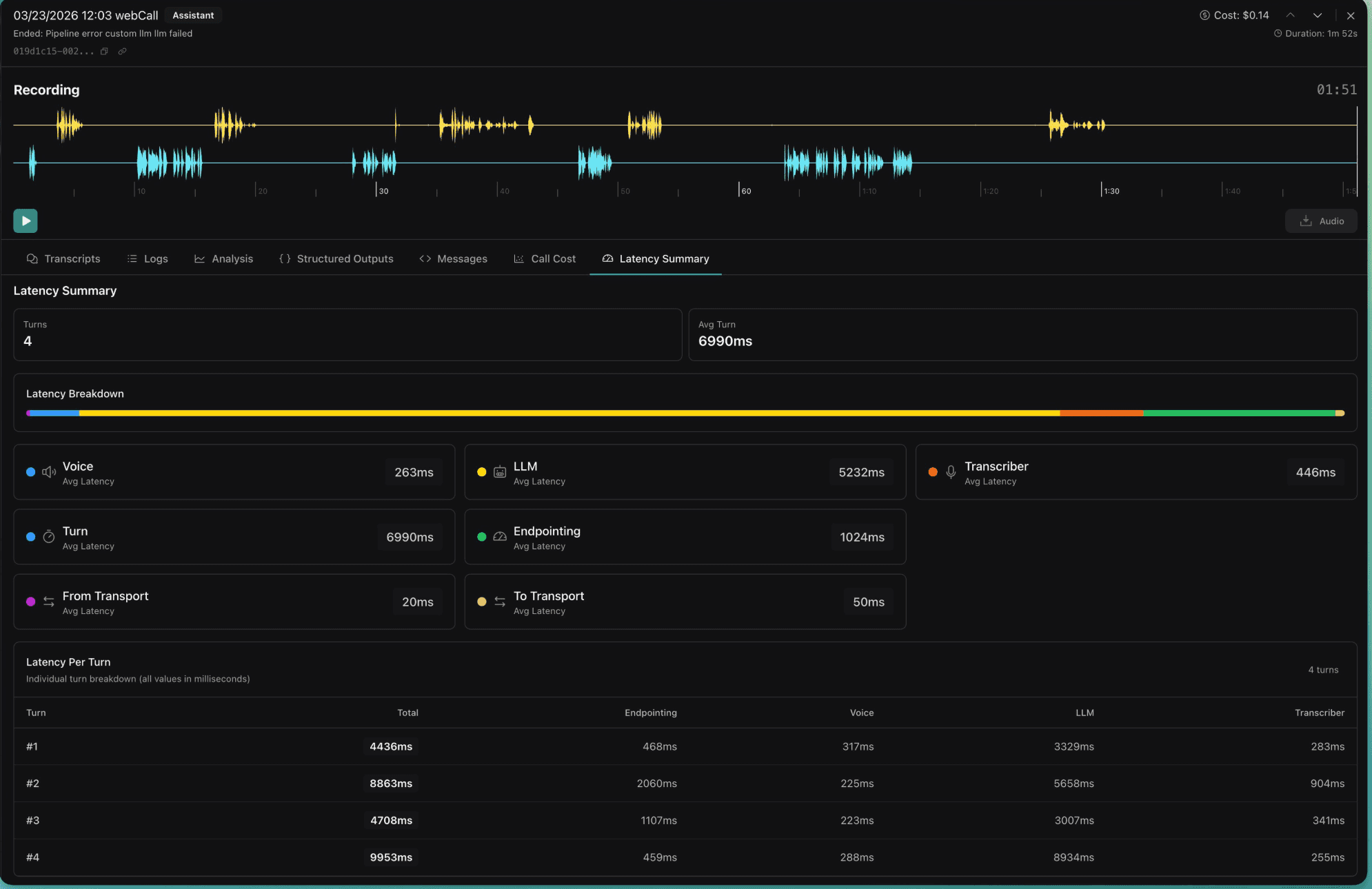Copy the call ID with copy icon
The image size is (1372, 889).
104,52
